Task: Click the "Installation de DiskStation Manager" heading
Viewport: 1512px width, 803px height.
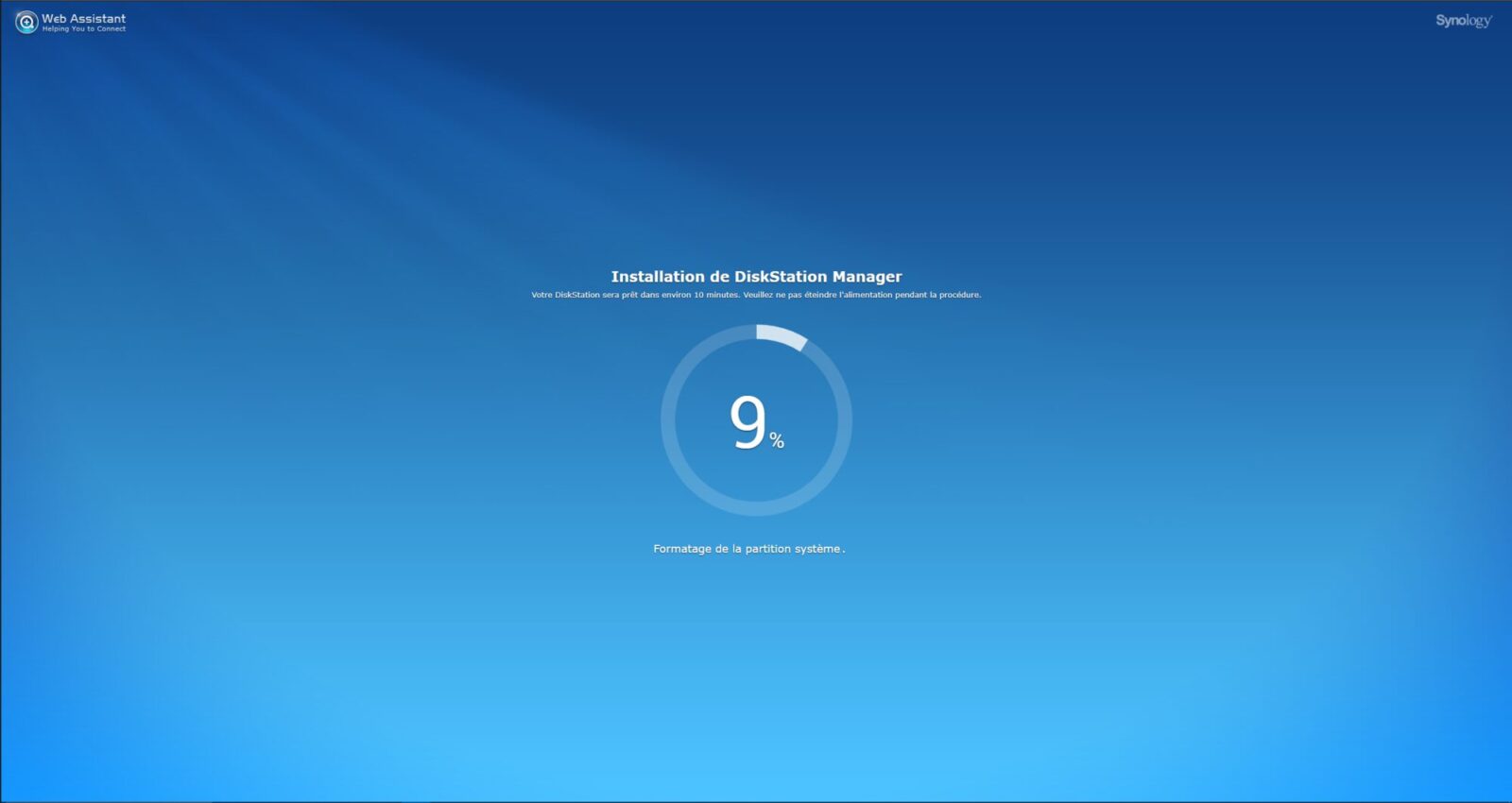Action: tap(756, 277)
